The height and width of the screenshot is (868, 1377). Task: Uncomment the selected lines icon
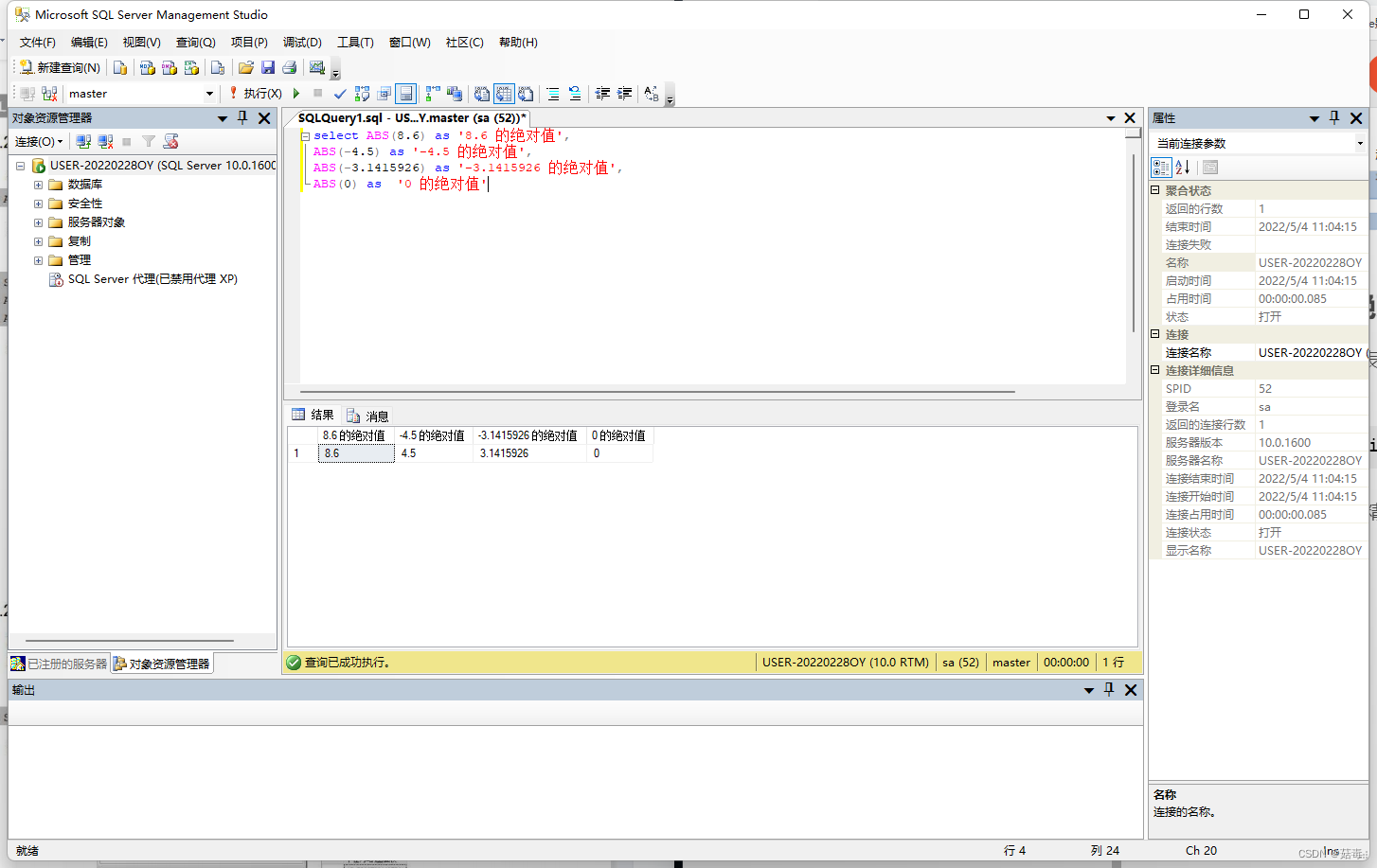click(575, 94)
